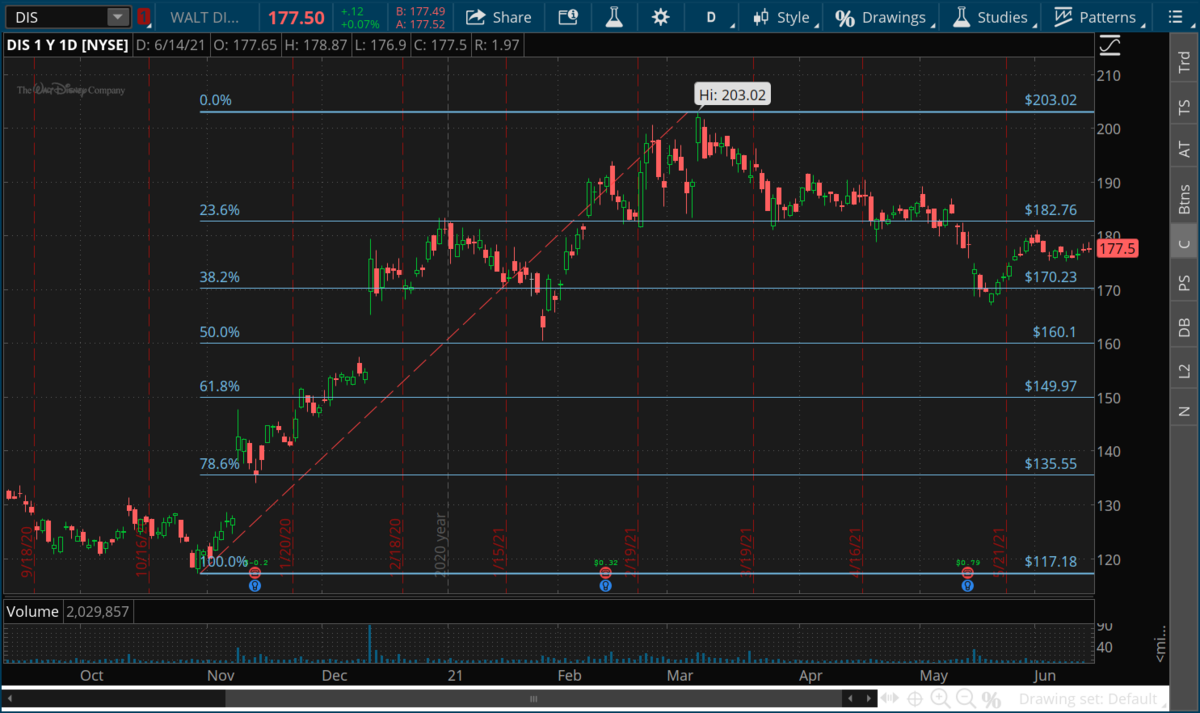Click the percent icon in bottom bar

pyautogui.click(x=992, y=699)
